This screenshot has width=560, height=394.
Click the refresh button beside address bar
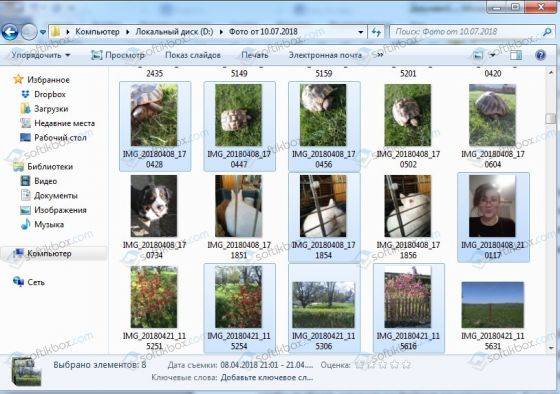pyautogui.click(x=376, y=32)
